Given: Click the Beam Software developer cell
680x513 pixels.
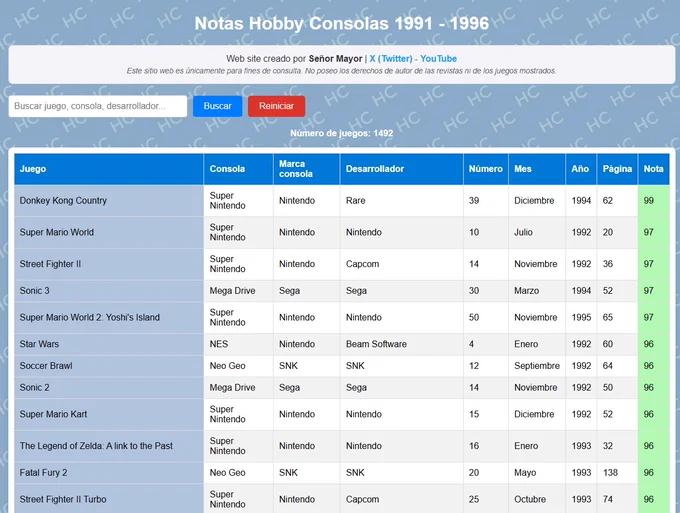Looking at the screenshot, I should [402, 344].
